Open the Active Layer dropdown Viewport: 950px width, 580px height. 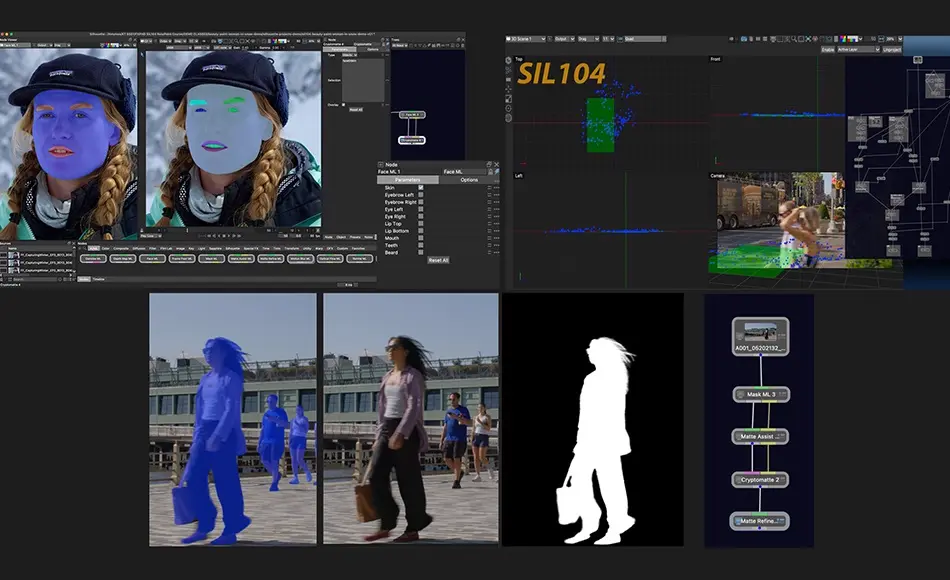coord(859,50)
